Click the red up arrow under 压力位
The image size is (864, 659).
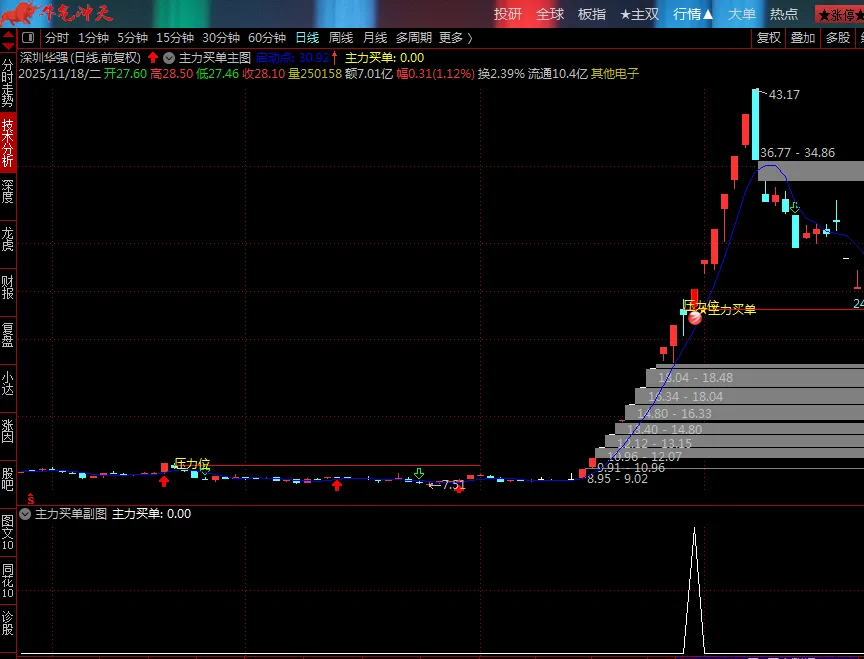pos(164,482)
